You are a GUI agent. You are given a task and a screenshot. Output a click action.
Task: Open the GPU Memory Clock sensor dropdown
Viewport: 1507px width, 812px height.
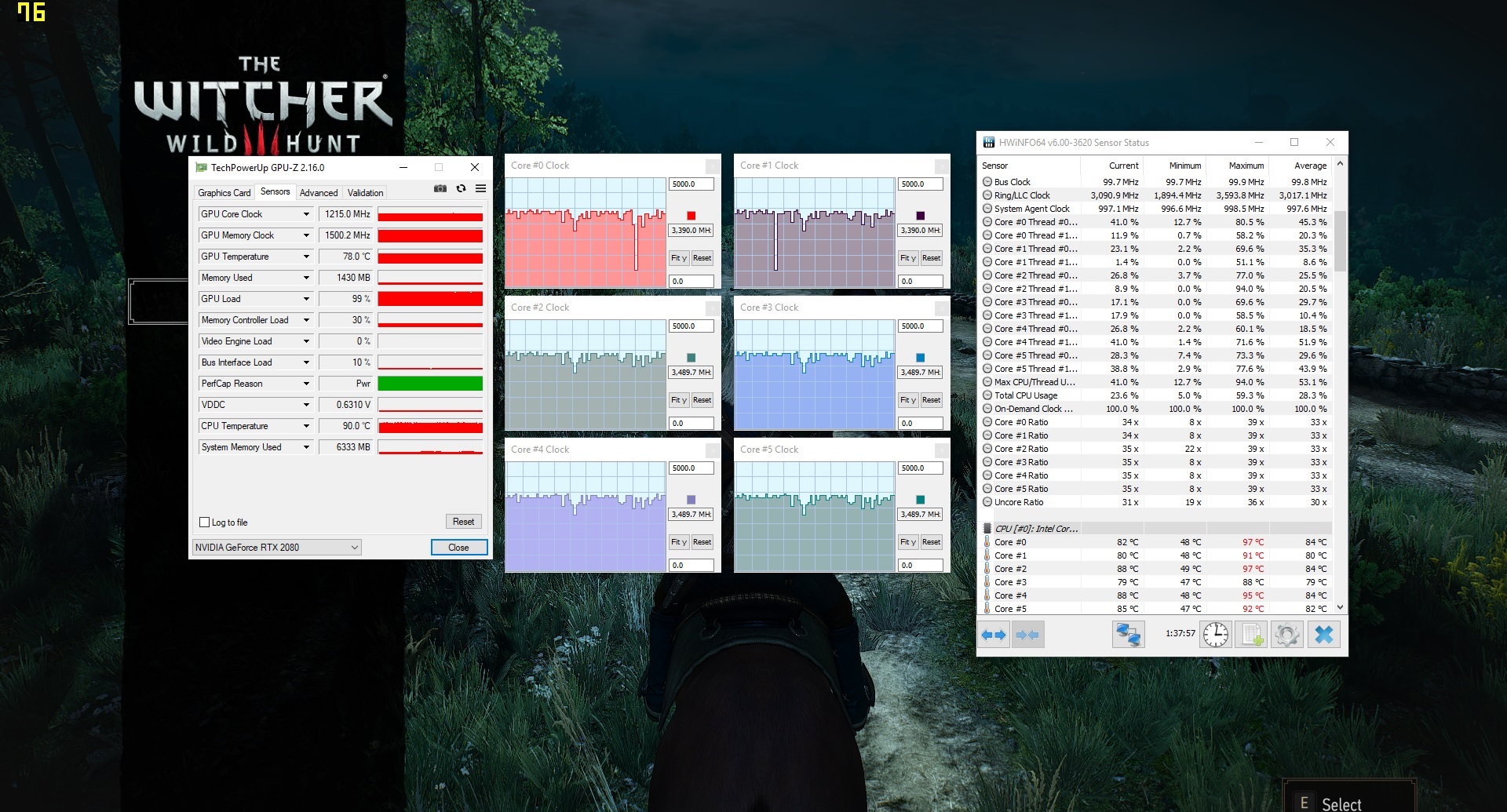306,235
